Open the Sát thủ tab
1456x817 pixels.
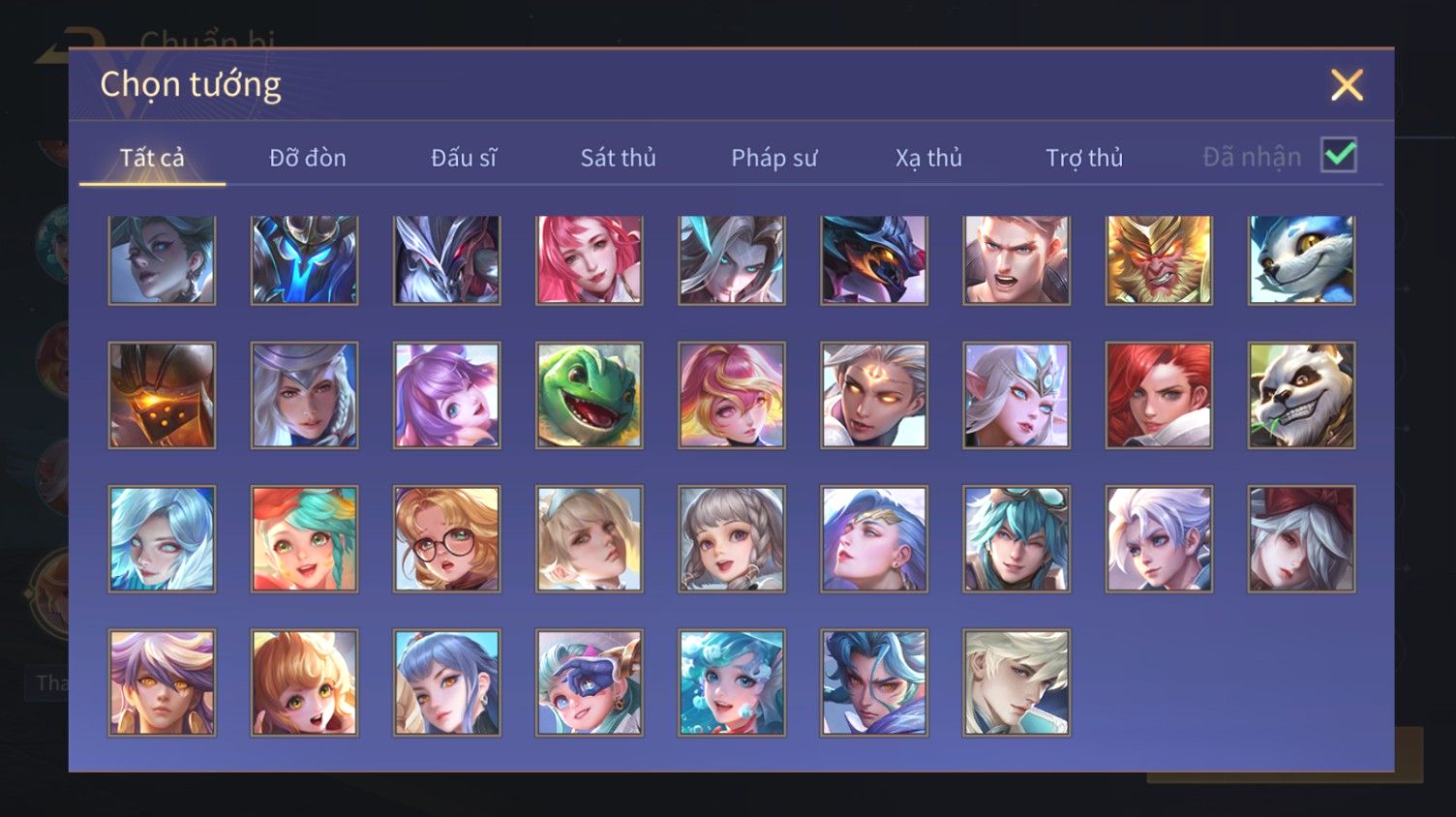[619, 158]
